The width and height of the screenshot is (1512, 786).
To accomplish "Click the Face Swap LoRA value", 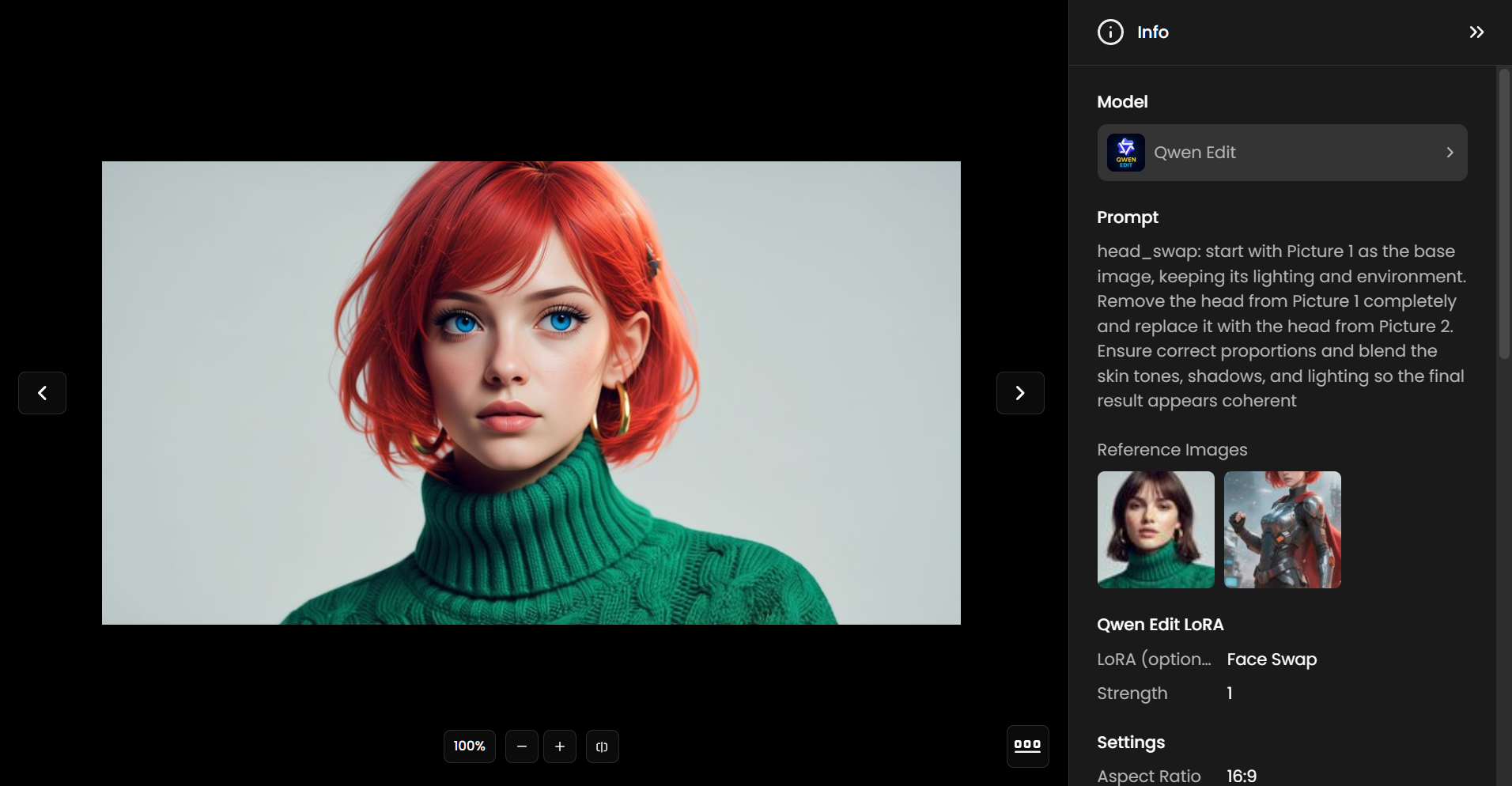I will [1272, 659].
